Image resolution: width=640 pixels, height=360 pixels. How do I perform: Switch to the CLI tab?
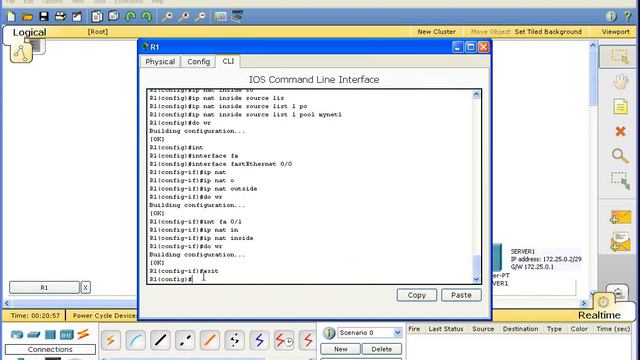pyautogui.click(x=228, y=61)
